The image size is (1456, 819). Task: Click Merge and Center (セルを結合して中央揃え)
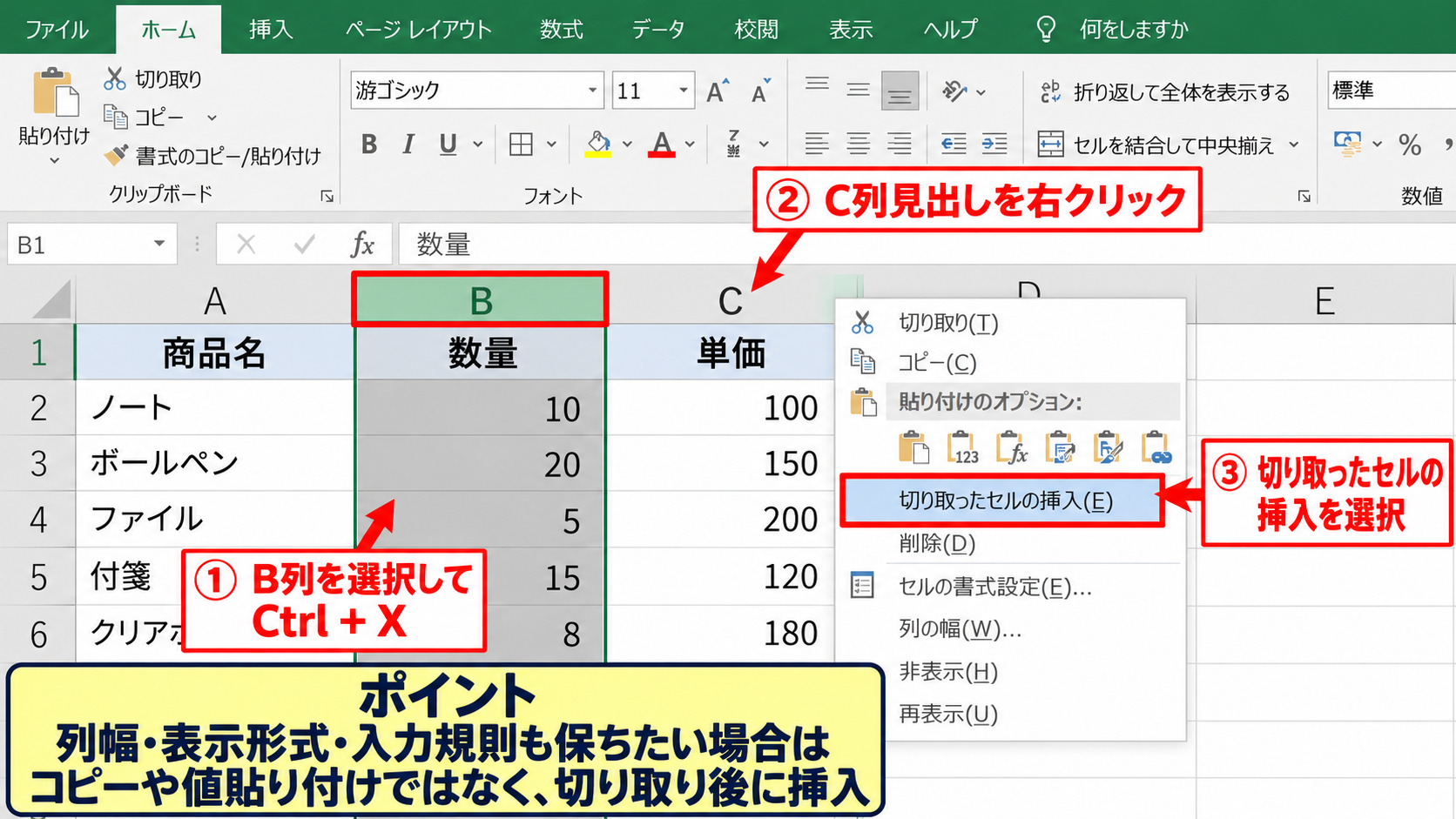(1156, 144)
